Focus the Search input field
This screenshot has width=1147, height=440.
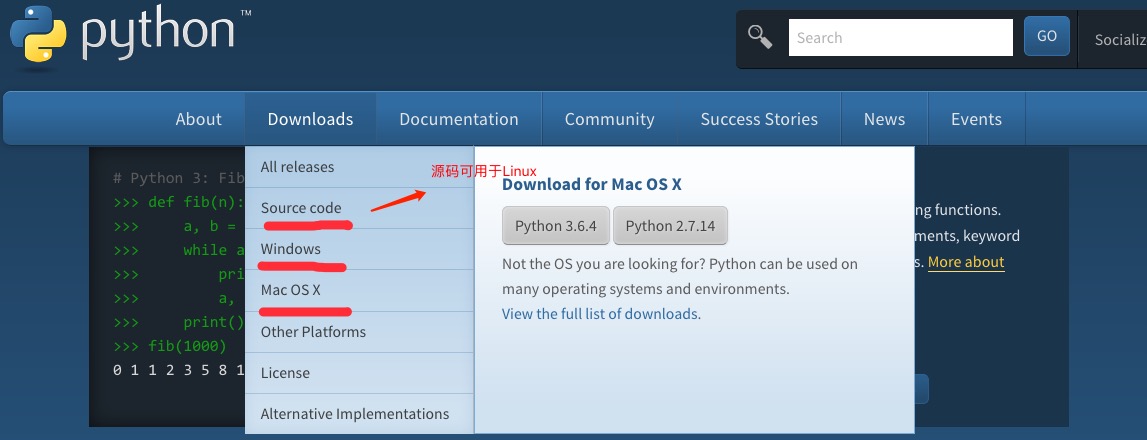[x=900, y=37]
